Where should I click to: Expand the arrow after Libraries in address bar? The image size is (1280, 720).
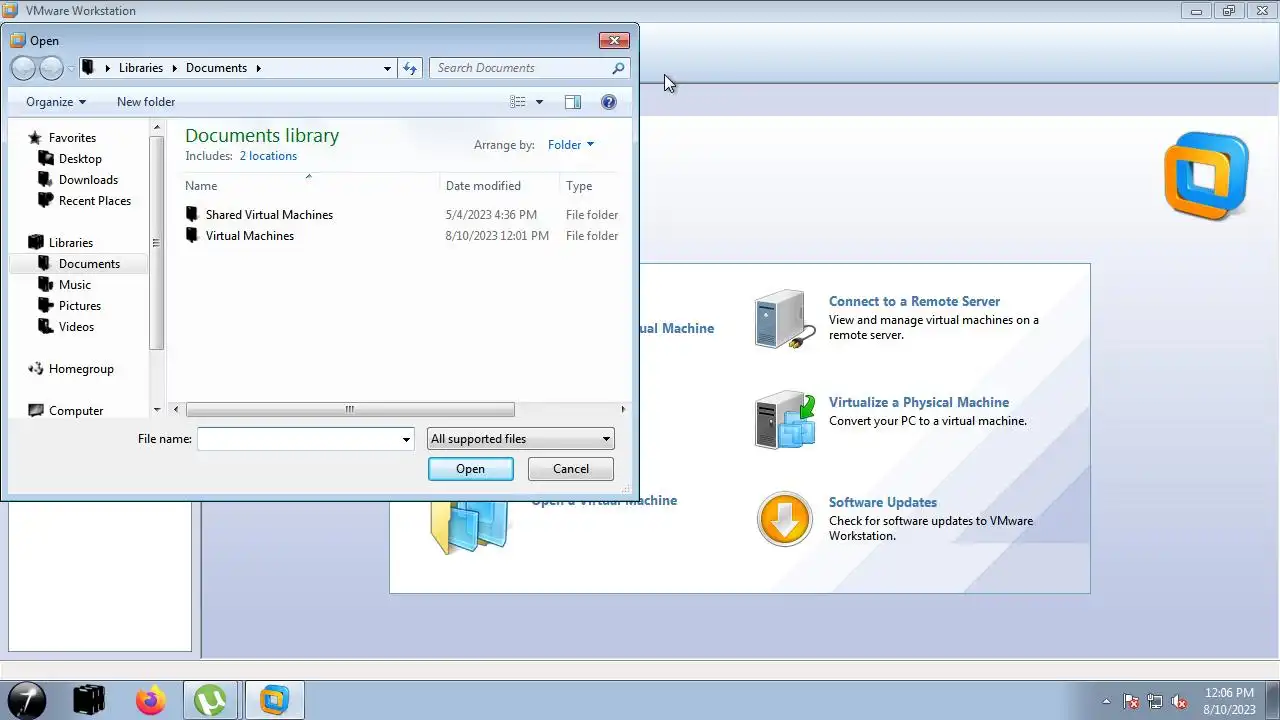(174, 68)
